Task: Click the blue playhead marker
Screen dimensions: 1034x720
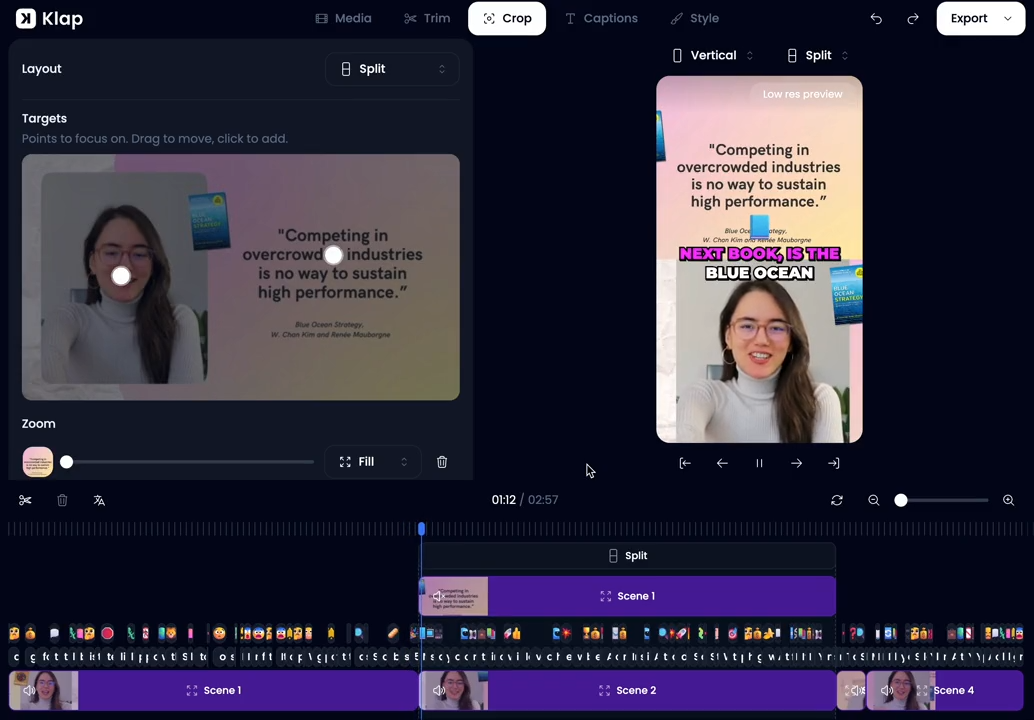Action: coord(421,529)
